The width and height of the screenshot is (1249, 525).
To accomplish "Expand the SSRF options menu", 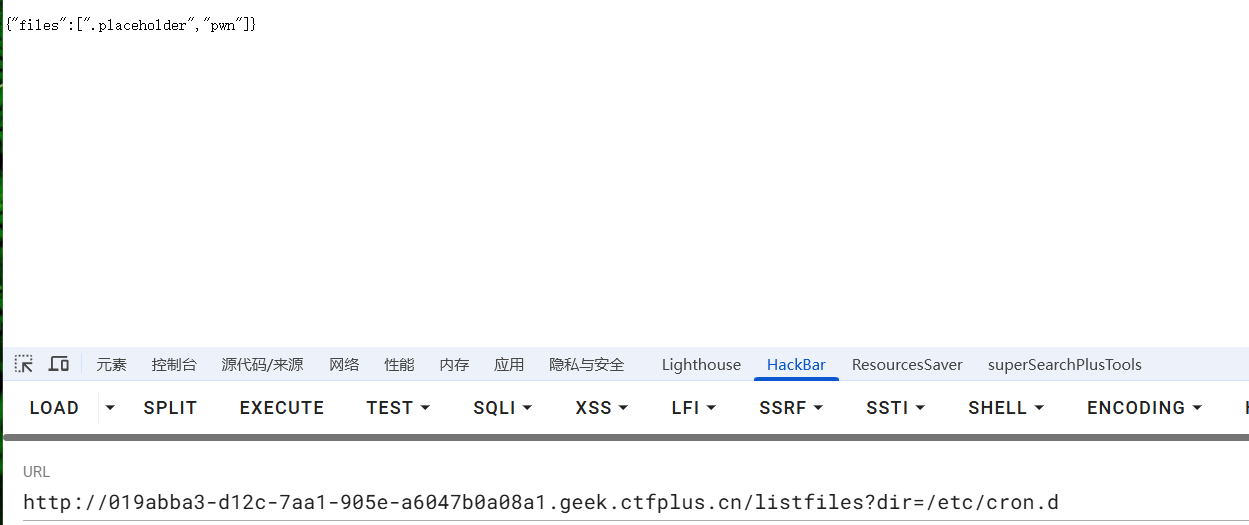I will pos(790,408).
